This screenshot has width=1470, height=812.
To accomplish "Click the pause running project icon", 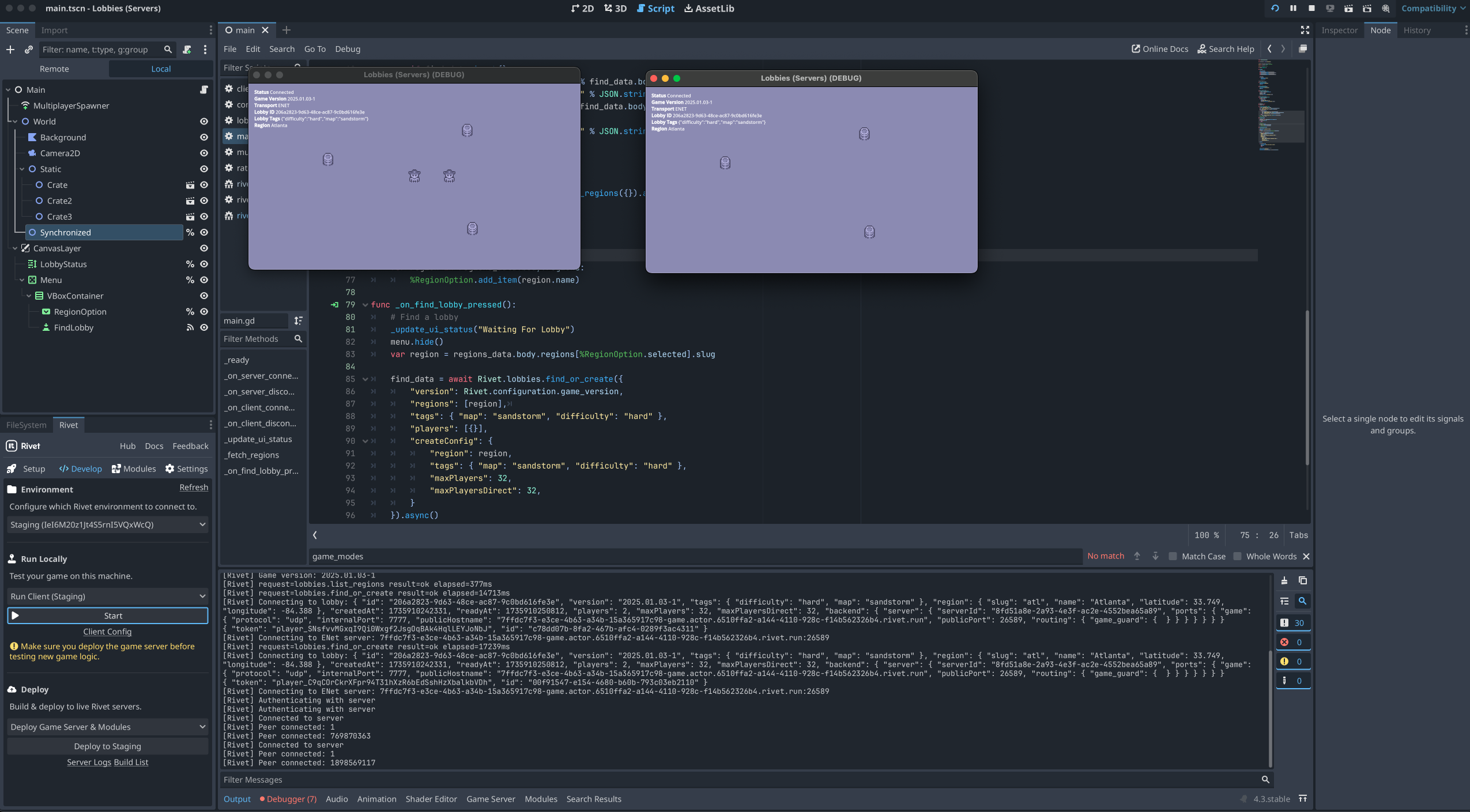I will 1293,8.
